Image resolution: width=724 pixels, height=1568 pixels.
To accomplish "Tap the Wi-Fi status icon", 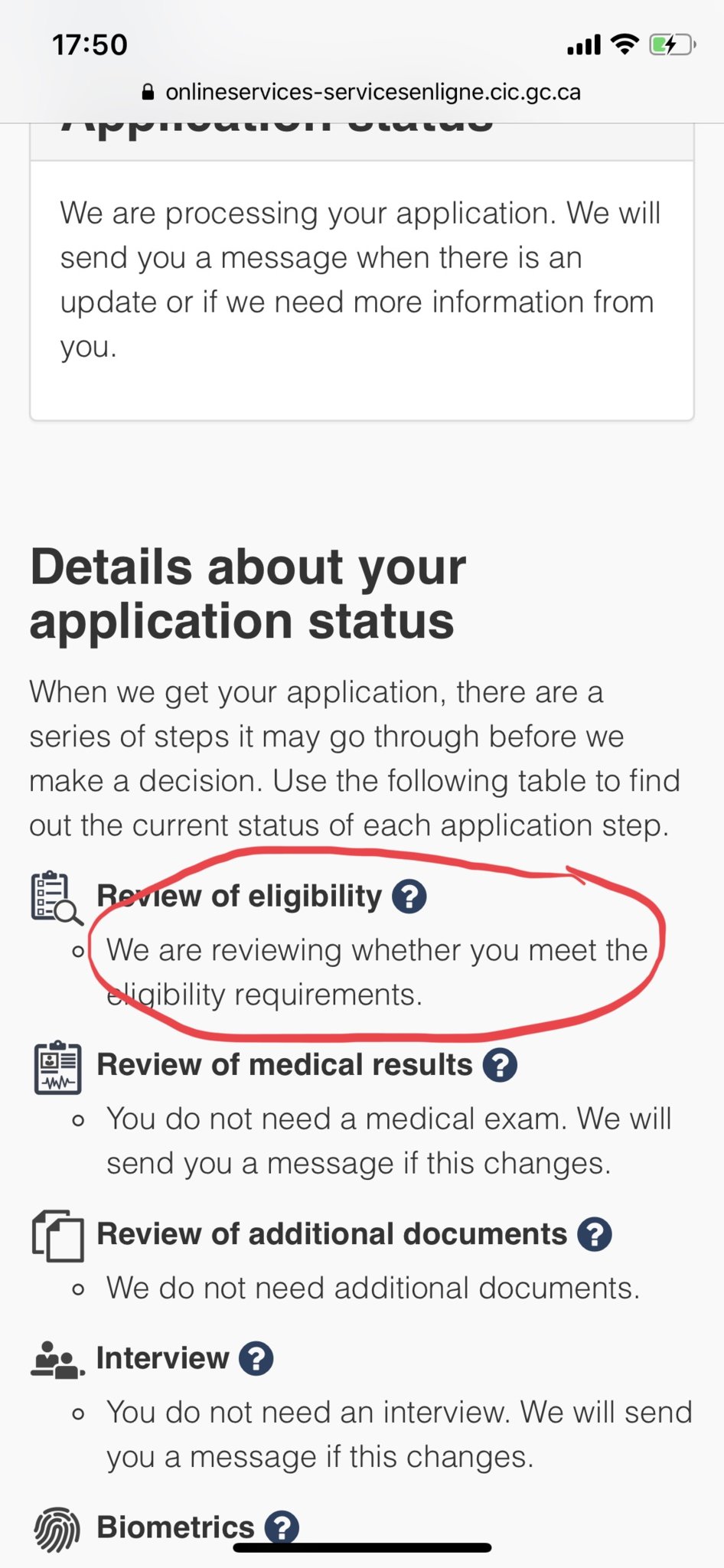I will click(625, 44).
